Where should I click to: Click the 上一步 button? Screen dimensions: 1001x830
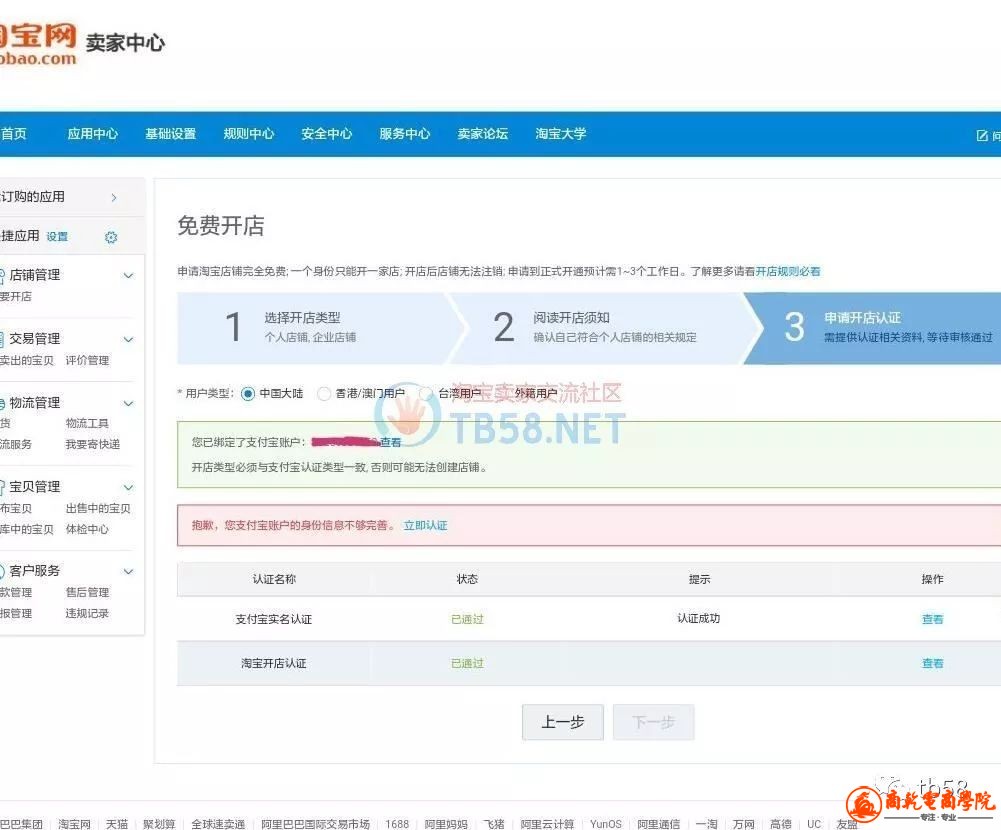click(562, 722)
